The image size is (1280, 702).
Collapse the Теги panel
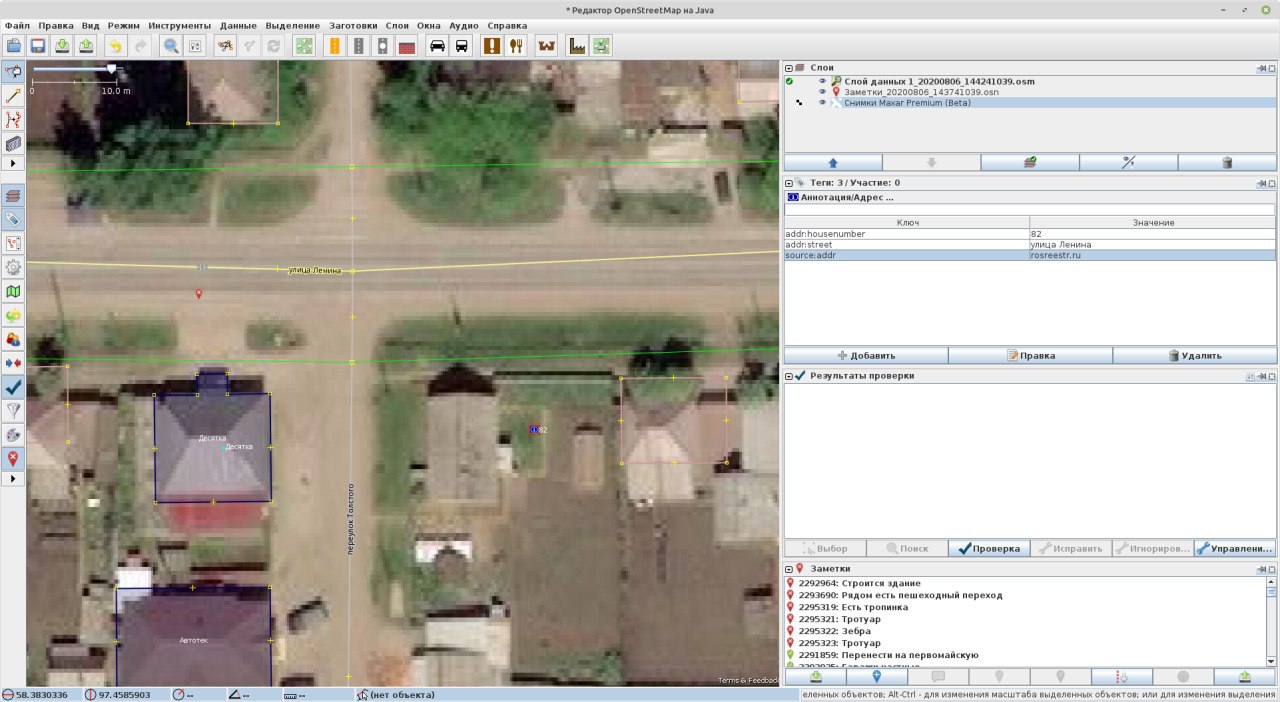[789, 183]
